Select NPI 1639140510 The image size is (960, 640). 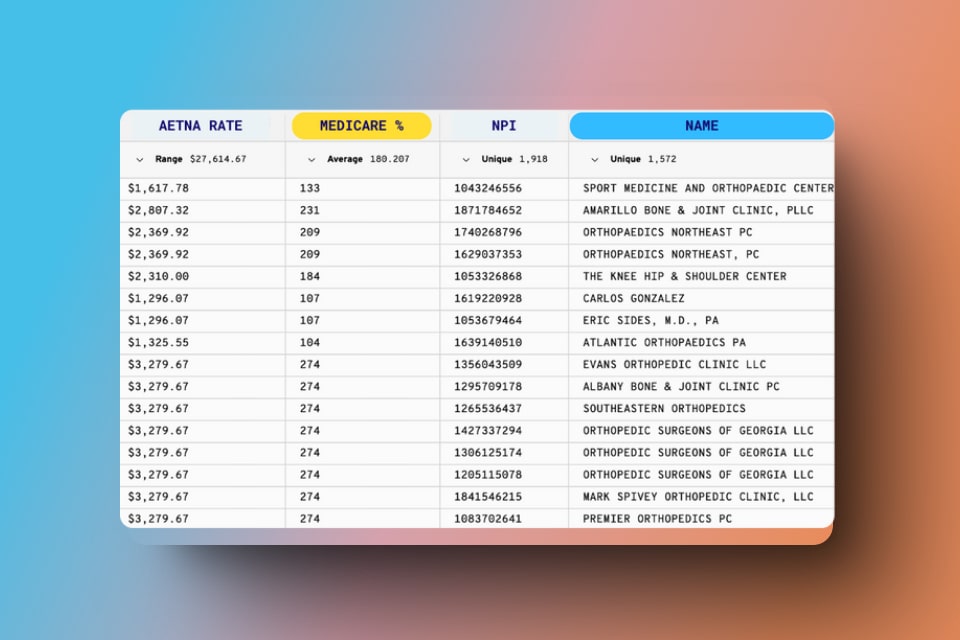tap(488, 343)
